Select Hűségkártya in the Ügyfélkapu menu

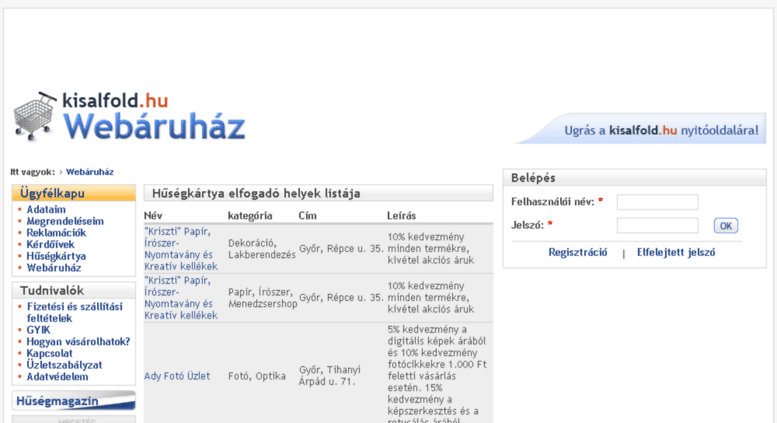(x=56, y=256)
